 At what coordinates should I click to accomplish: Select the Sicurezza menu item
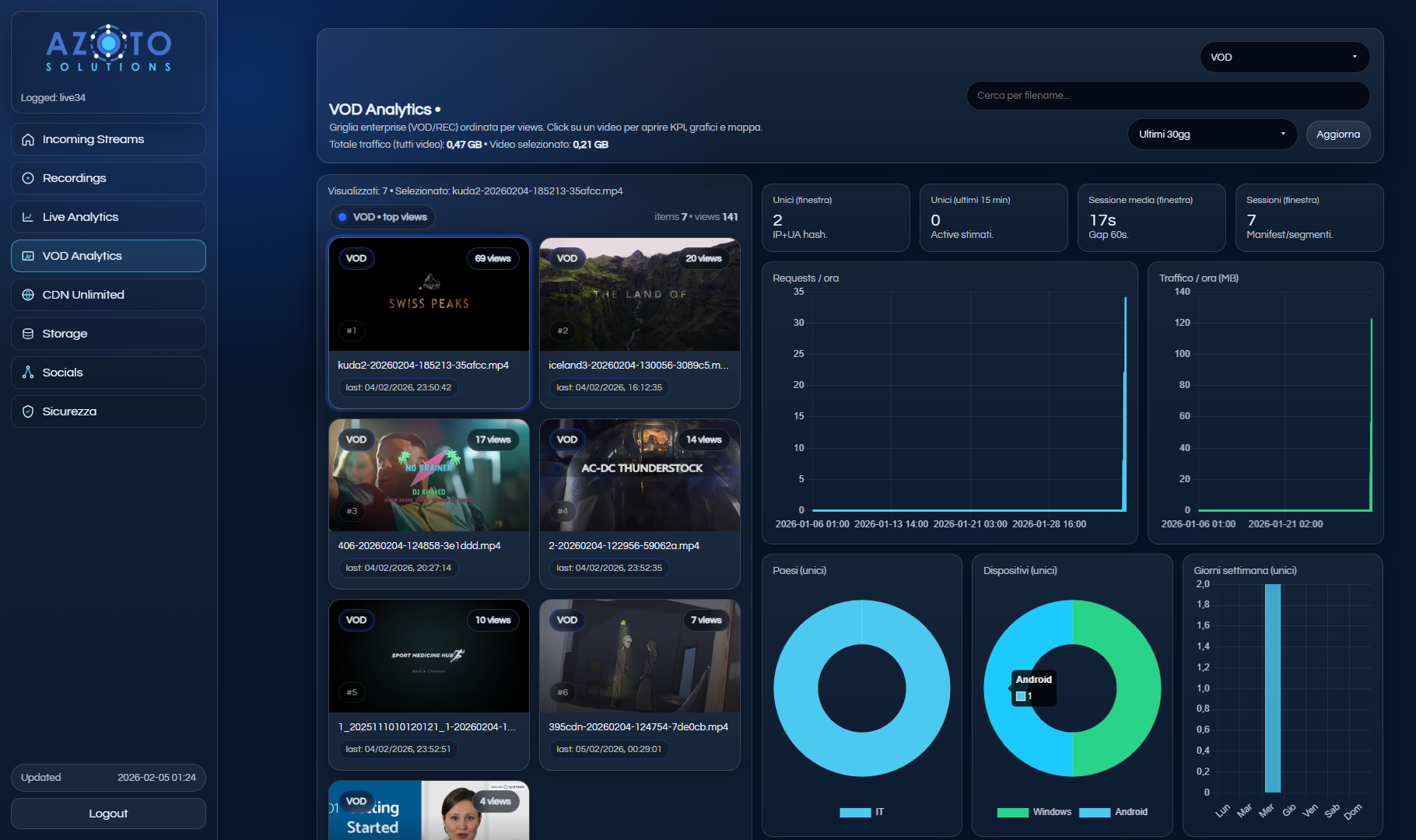pyautogui.click(x=108, y=411)
